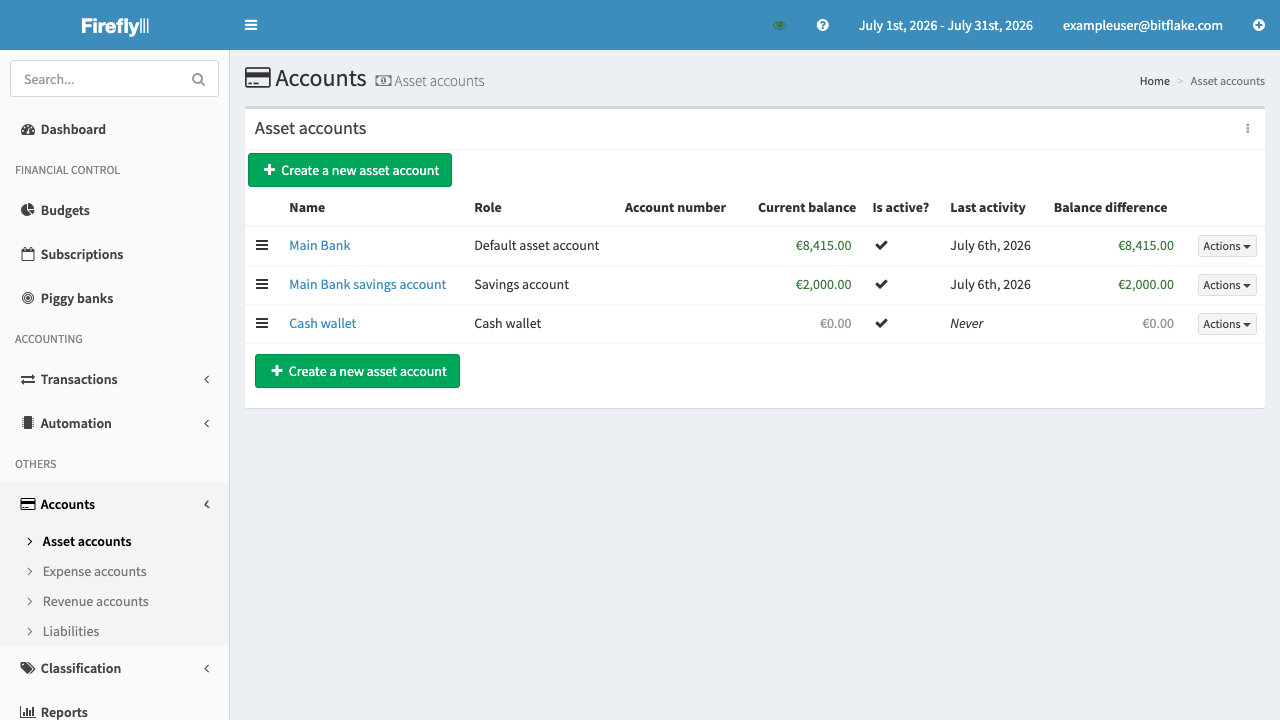The width and height of the screenshot is (1280, 720).
Task: Click the plus circle icon in header
Action: [1259, 25]
